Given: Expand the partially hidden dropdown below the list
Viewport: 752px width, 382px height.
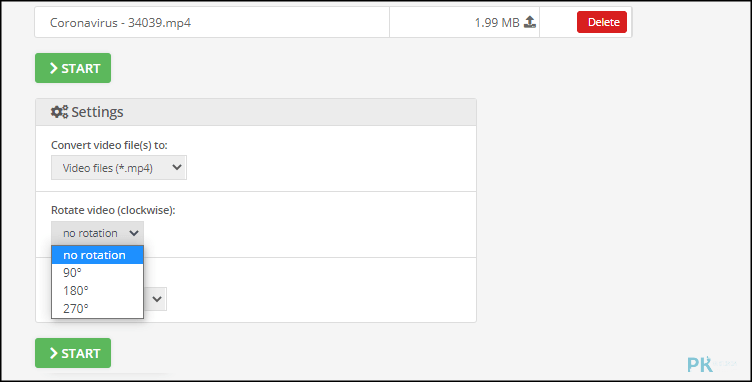Looking at the screenshot, I should pos(156,299).
